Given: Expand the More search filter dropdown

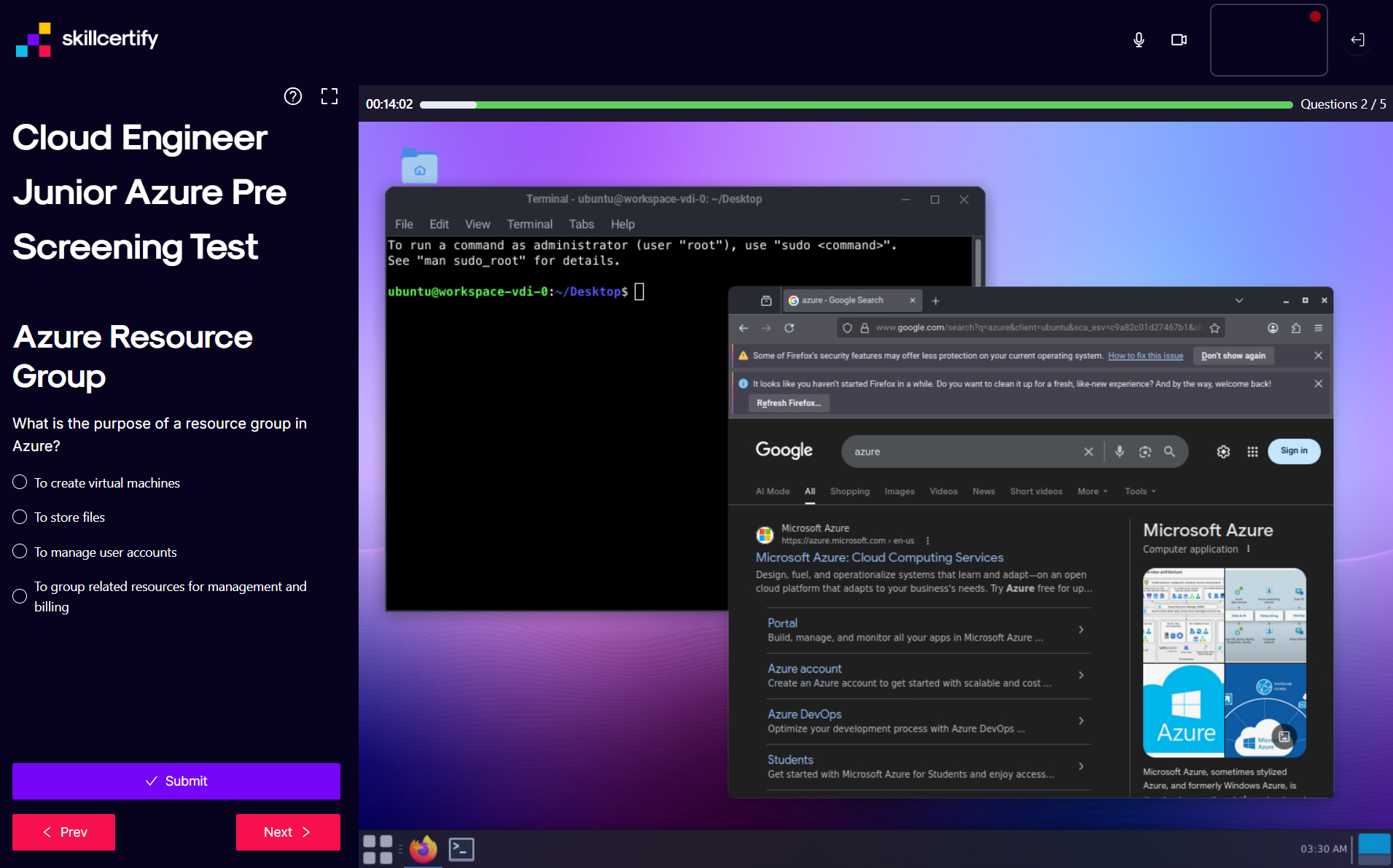Looking at the screenshot, I should click(x=1092, y=491).
